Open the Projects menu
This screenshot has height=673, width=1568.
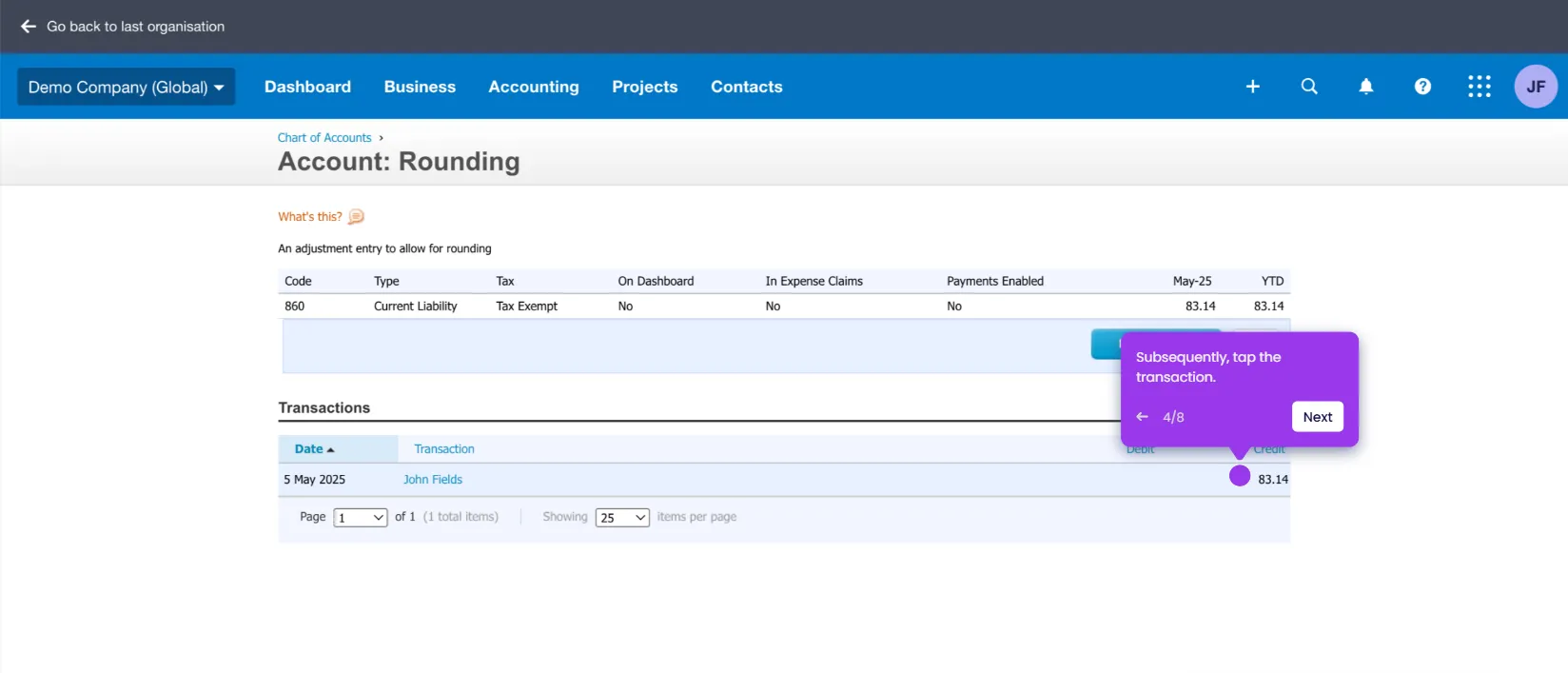click(645, 87)
